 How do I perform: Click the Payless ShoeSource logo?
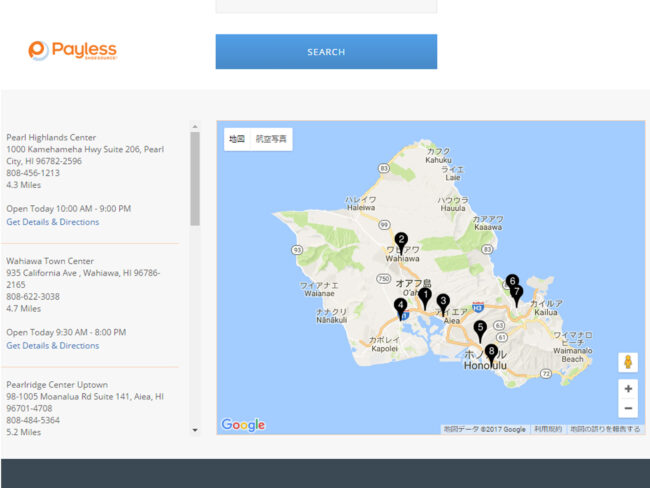coord(73,50)
